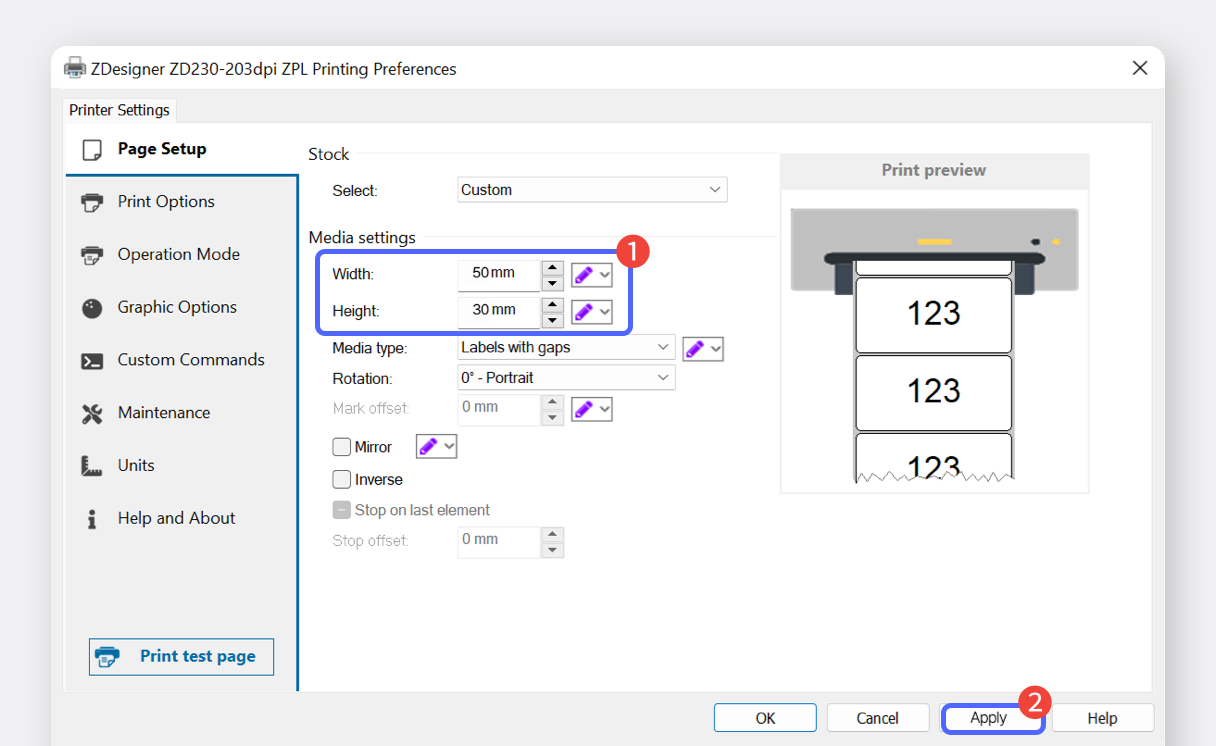Viewport: 1216px width, 746px height.
Task: Click the Custom Commands terminal icon
Action: pyautogui.click(x=92, y=361)
